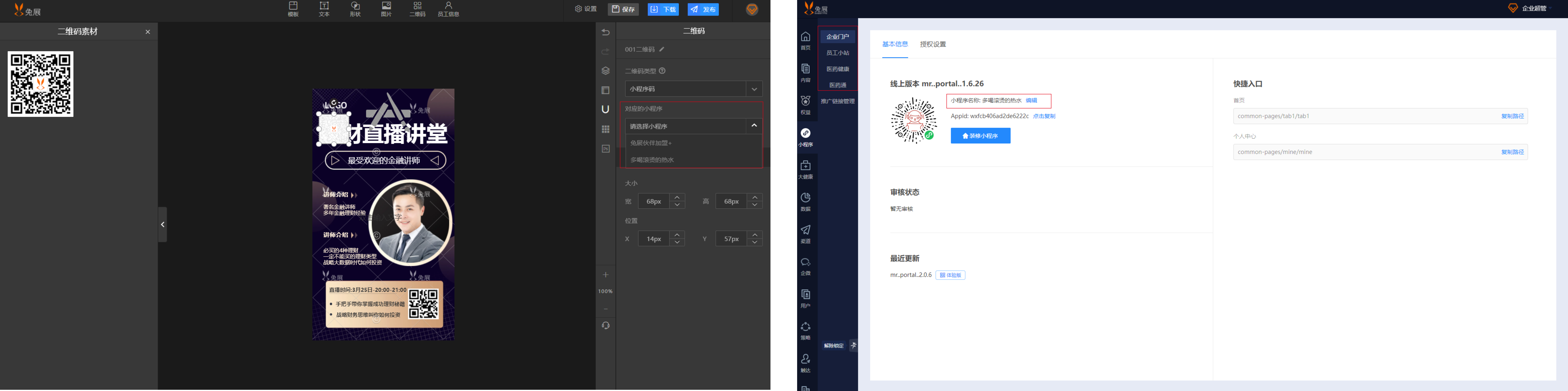Open 企微 in admin sidebar
The width and height of the screenshot is (1568, 391).
click(x=805, y=266)
